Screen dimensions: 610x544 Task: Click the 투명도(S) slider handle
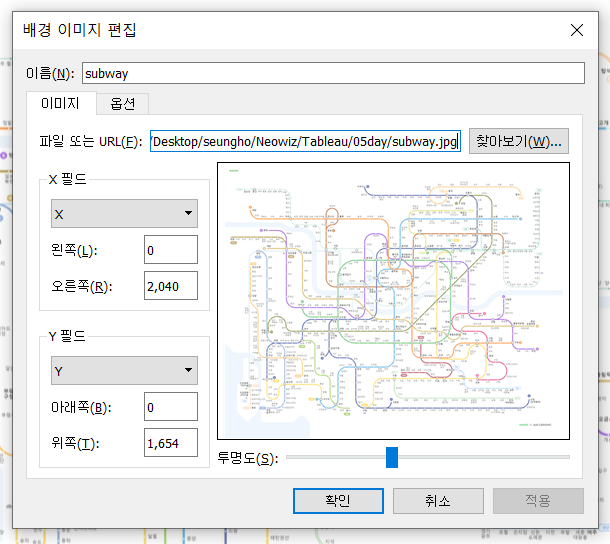pyautogui.click(x=392, y=457)
